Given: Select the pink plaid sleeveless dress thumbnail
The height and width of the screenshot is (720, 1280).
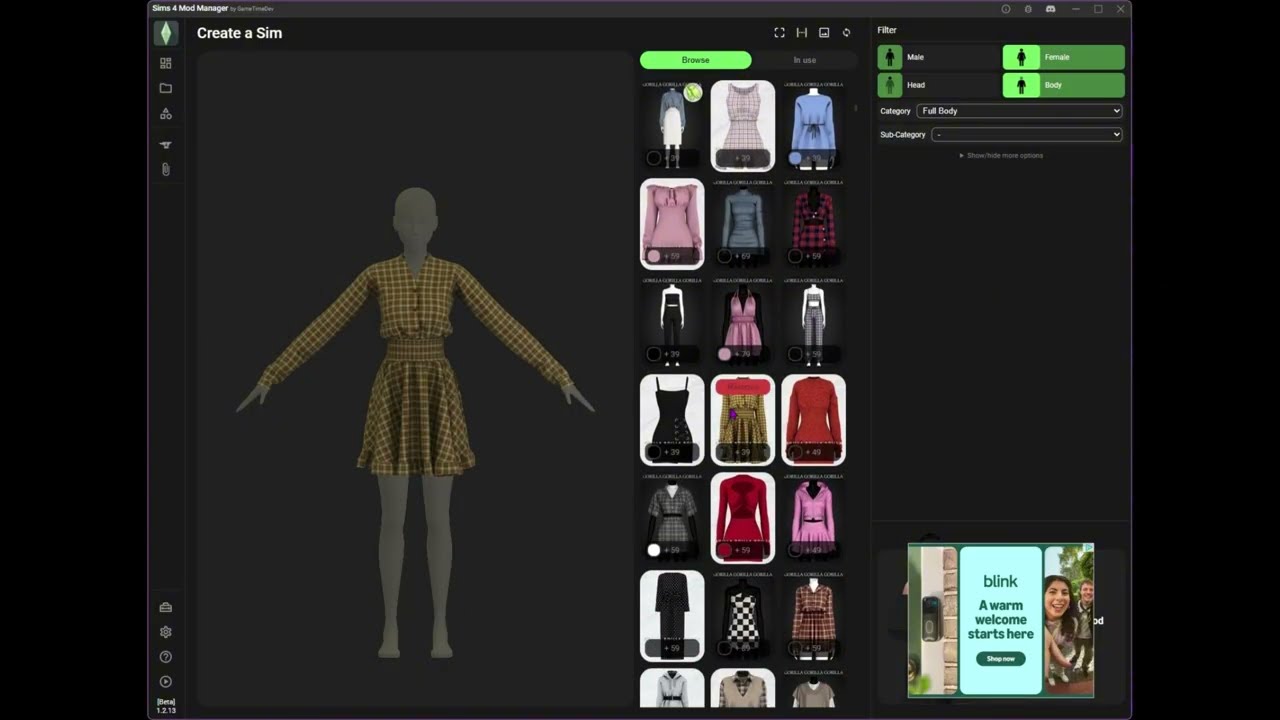Looking at the screenshot, I should click(x=743, y=126).
